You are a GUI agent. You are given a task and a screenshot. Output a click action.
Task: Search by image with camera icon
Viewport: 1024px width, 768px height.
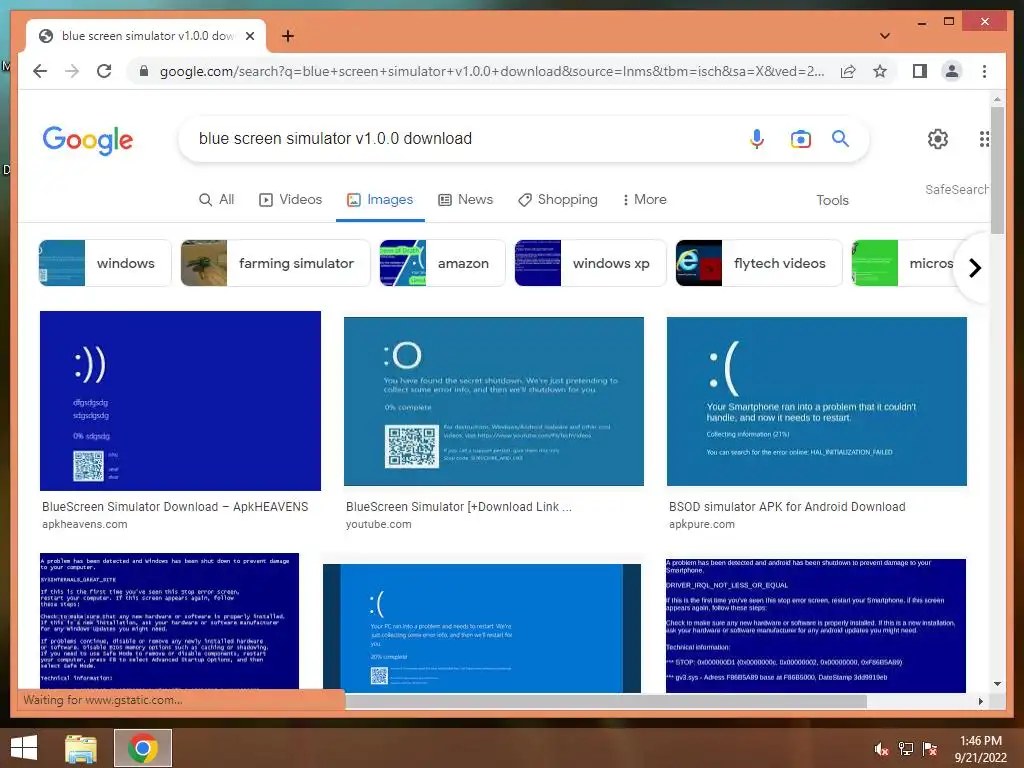[801, 138]
